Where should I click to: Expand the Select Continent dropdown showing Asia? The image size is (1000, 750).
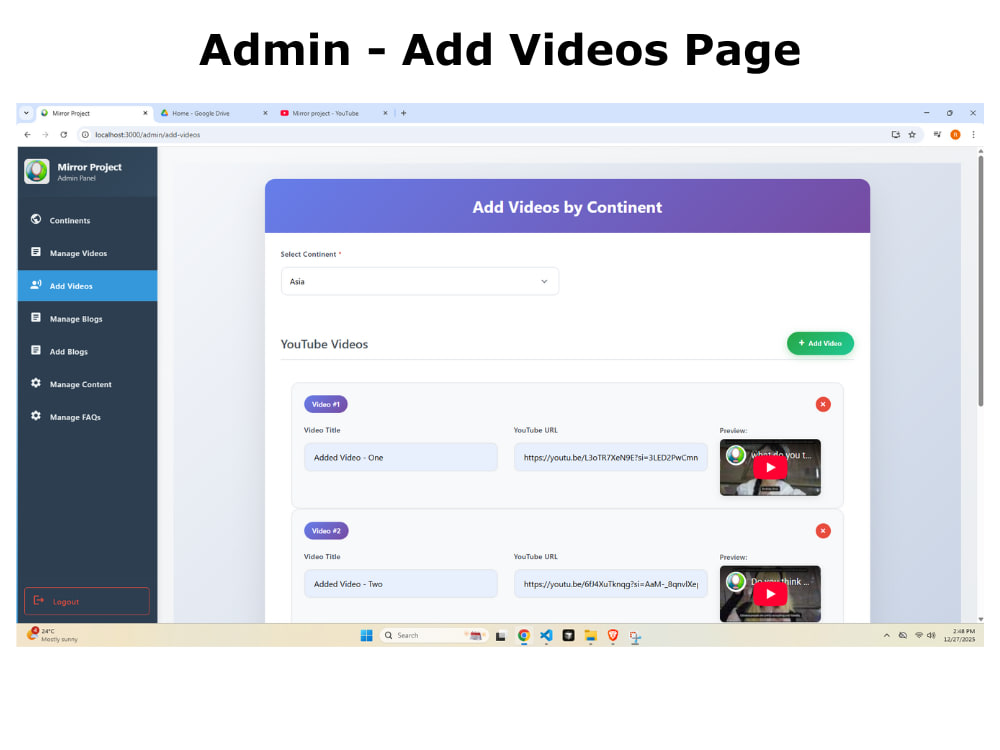pos(420,281)
